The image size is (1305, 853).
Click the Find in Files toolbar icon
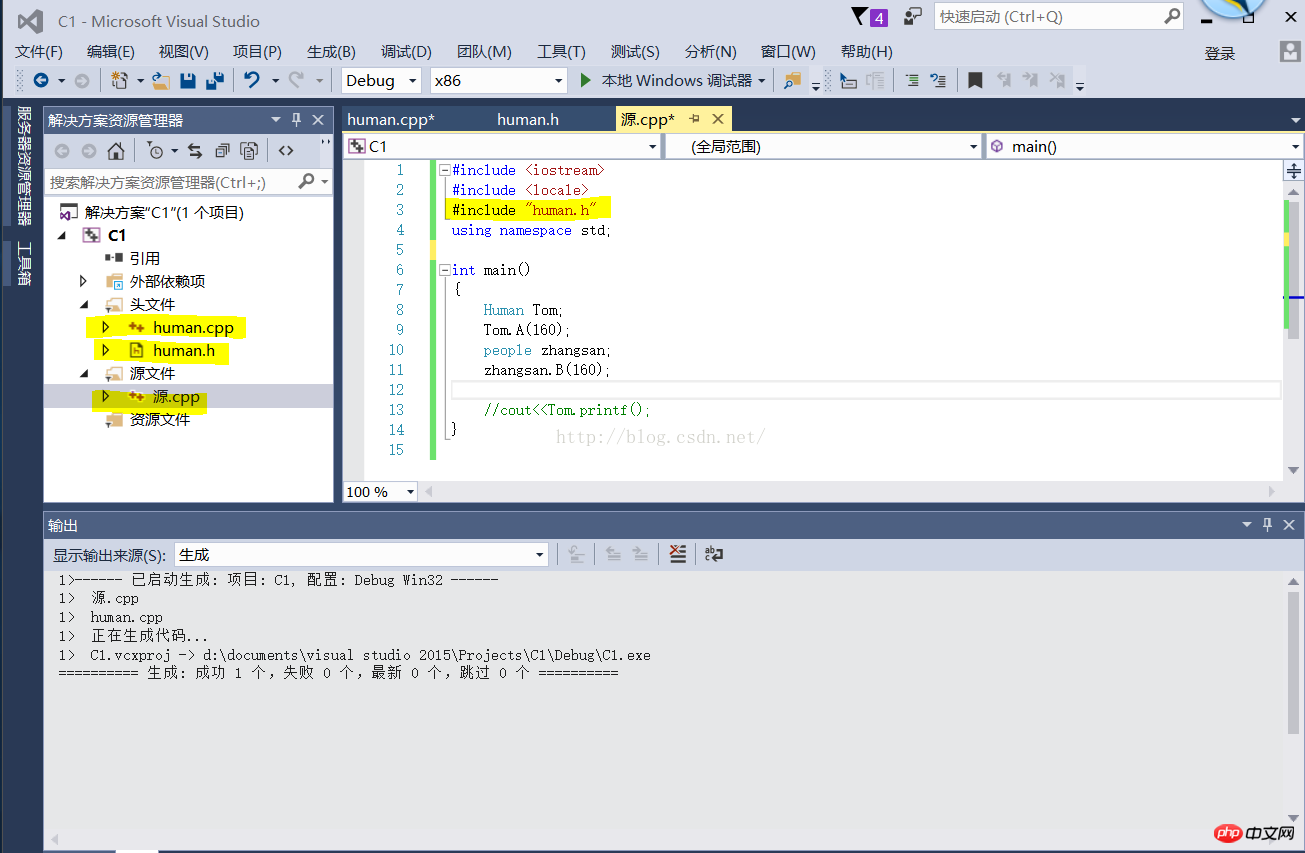tap(793, 80)
